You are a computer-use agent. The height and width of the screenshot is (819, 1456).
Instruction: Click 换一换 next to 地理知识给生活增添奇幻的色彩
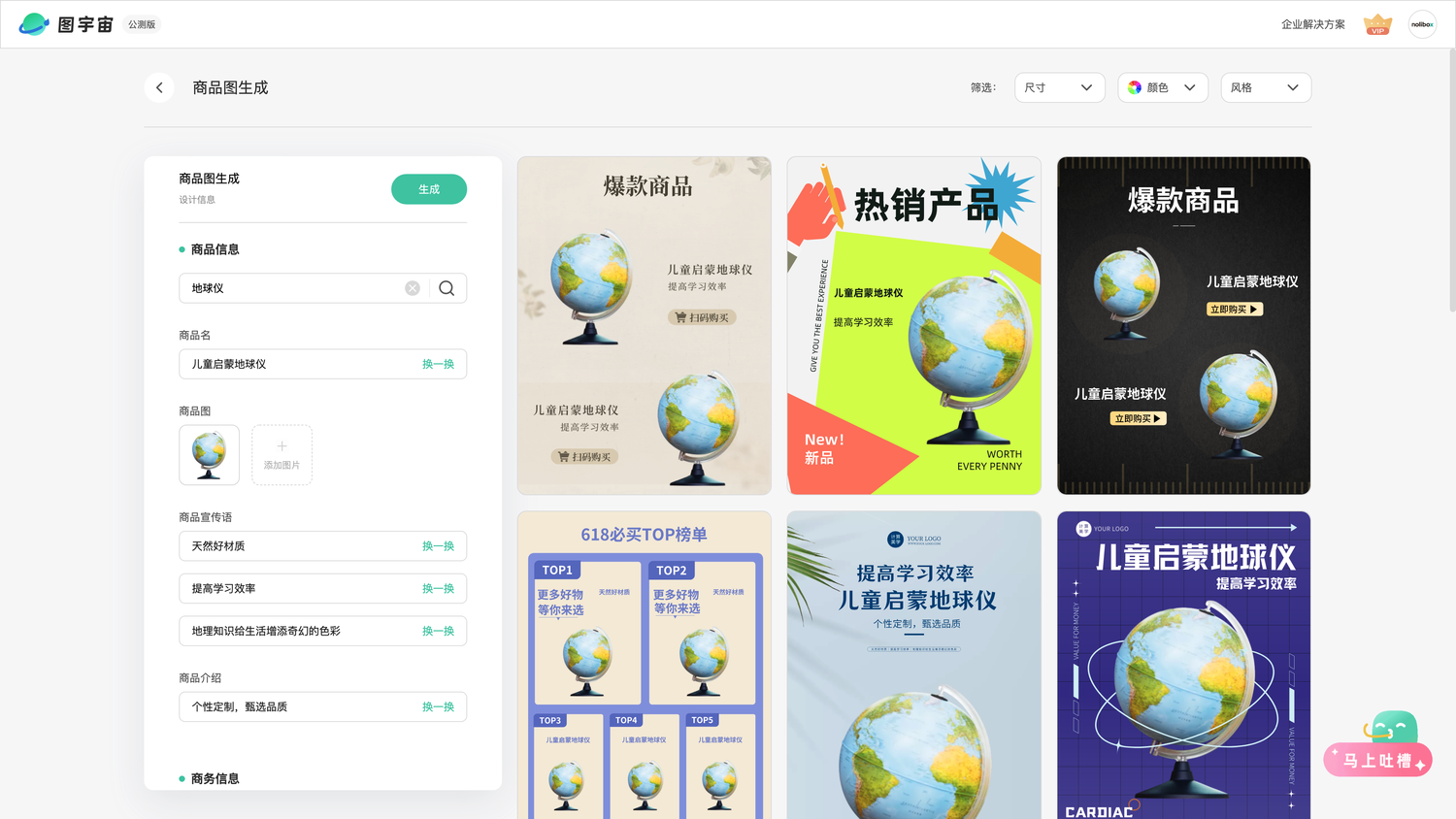[x=438, y=631]
